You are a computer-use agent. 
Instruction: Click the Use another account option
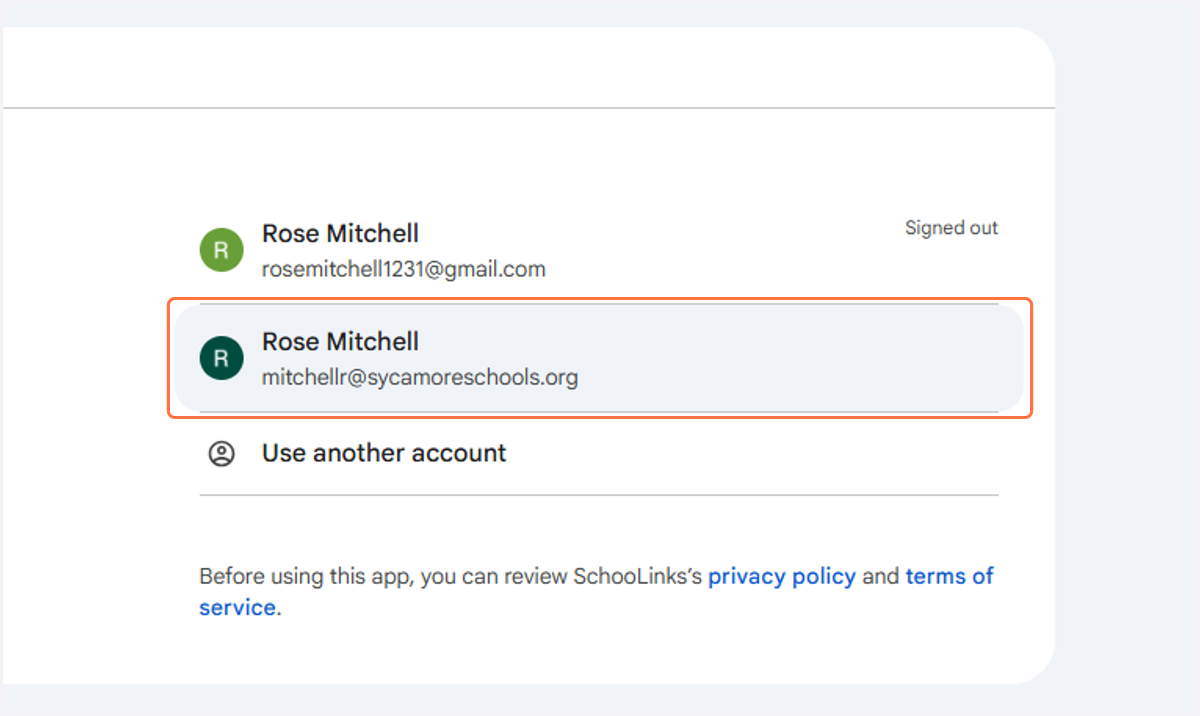tap(599, 453)
